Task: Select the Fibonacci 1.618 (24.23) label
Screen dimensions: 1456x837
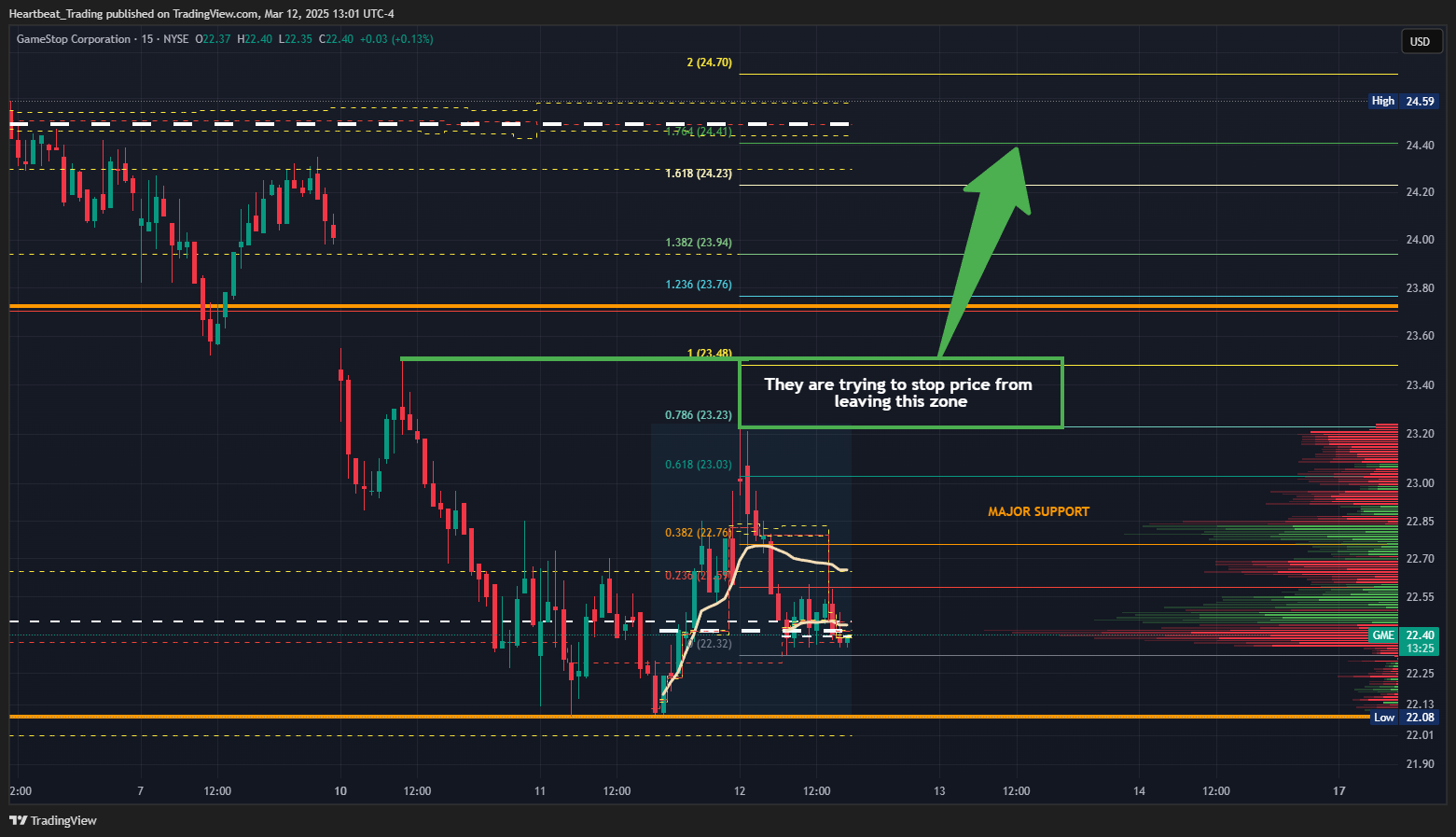Action: pyautogui.click(x=699, y=173)
